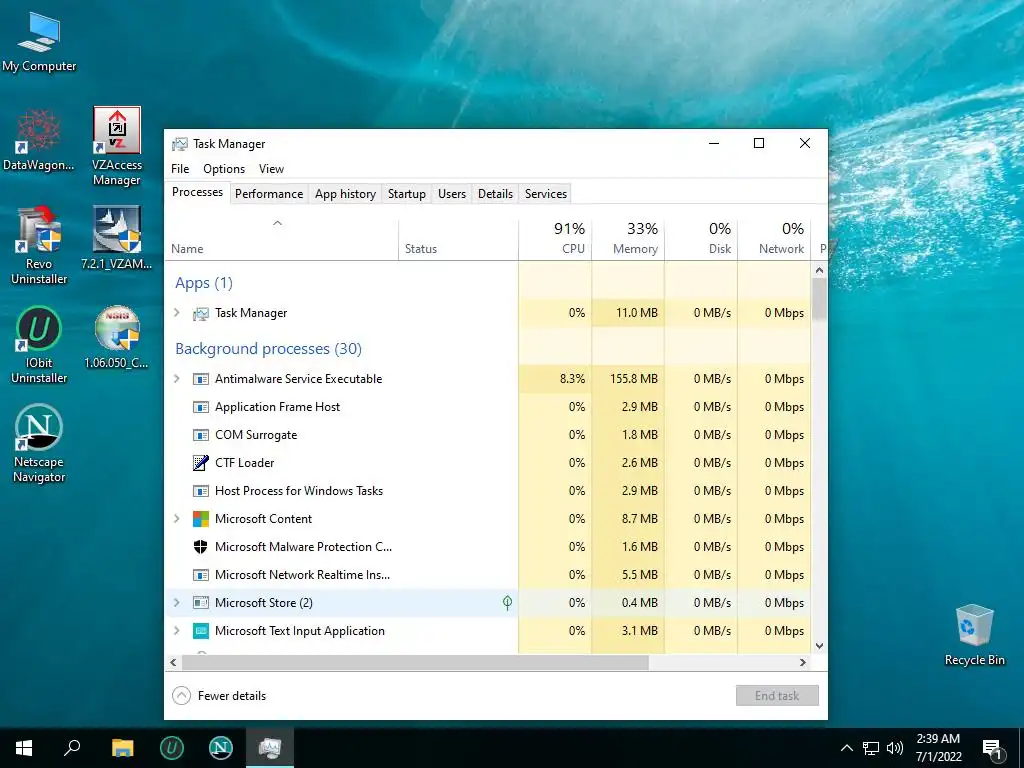Screen dimensions: 1024x768
Task: Click IObit Uninstaller taskbar icon
Action: [x=172, y=748]
